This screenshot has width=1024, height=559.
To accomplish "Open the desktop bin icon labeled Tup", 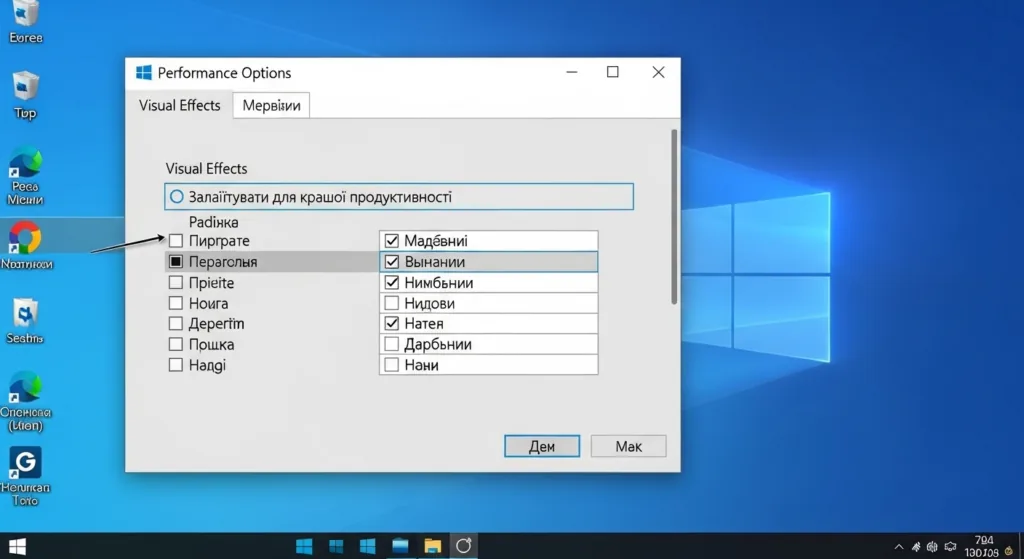I will coord(25,95).
